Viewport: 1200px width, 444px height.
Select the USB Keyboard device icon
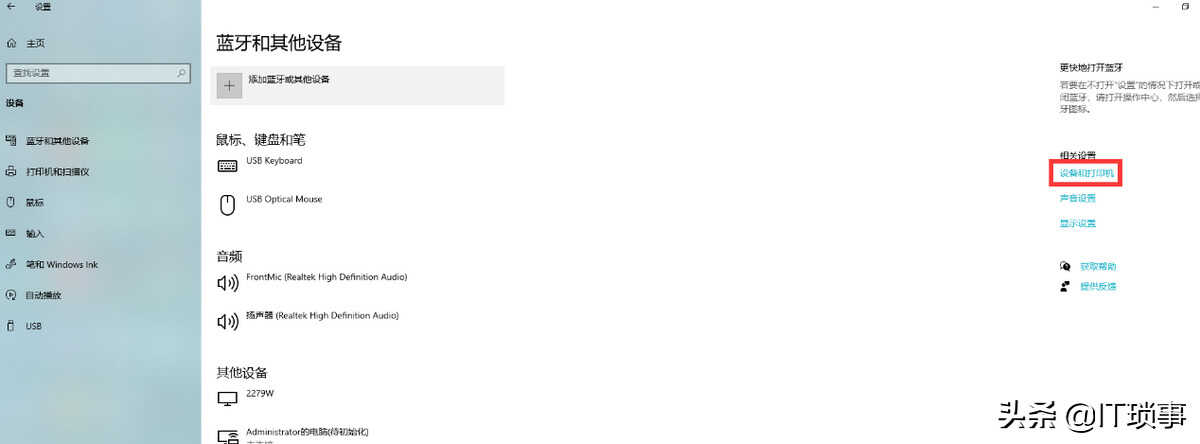tap(227, 165)
